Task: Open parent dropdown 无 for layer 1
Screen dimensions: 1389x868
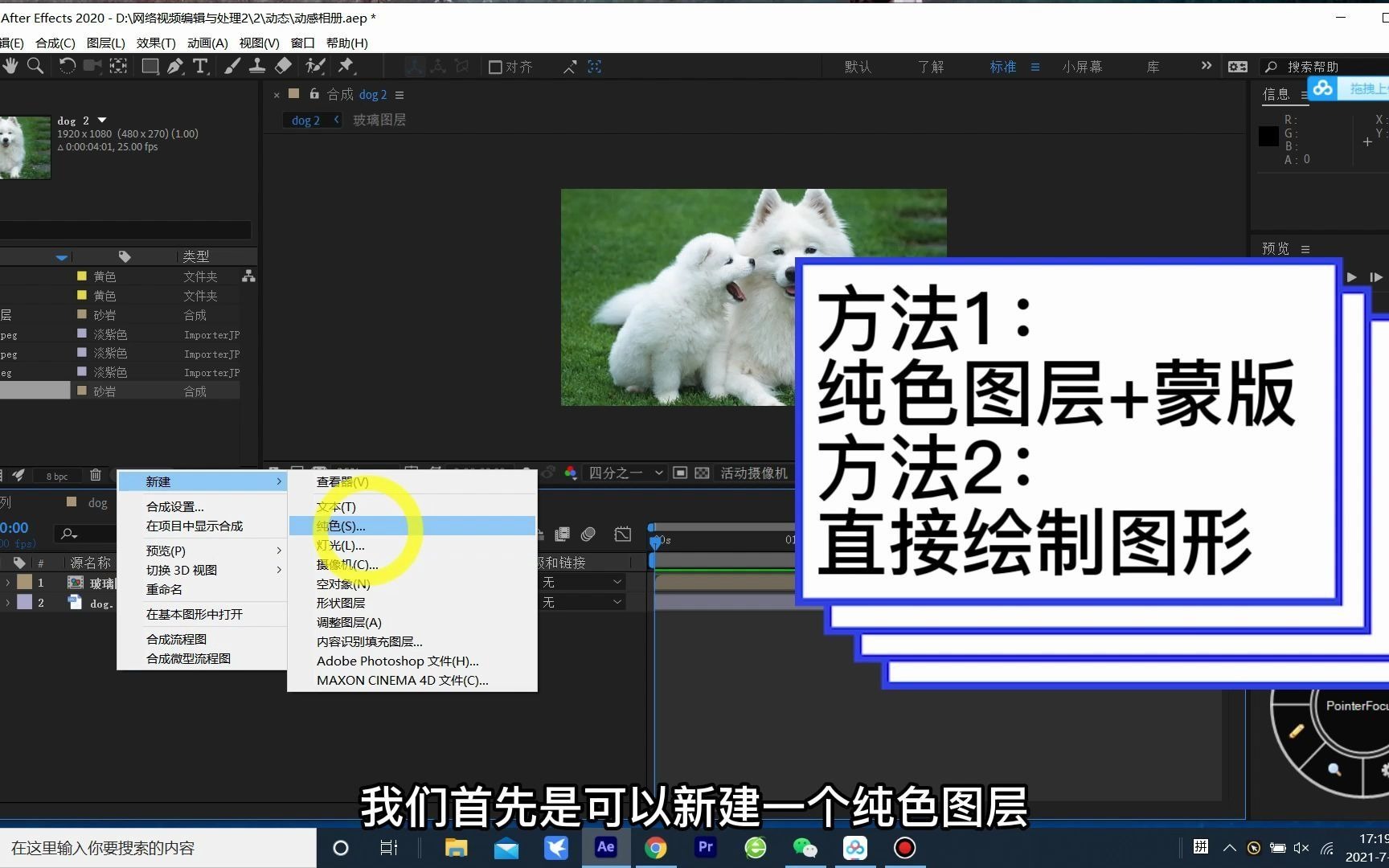Action: 582,581
